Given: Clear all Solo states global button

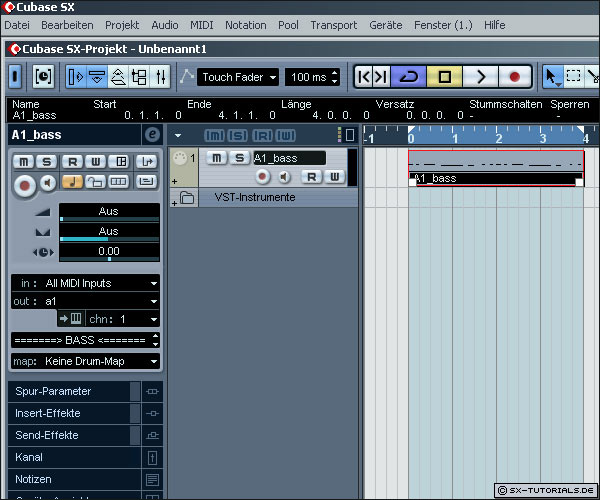Looking at the screenshot, I should coord(238,135).
